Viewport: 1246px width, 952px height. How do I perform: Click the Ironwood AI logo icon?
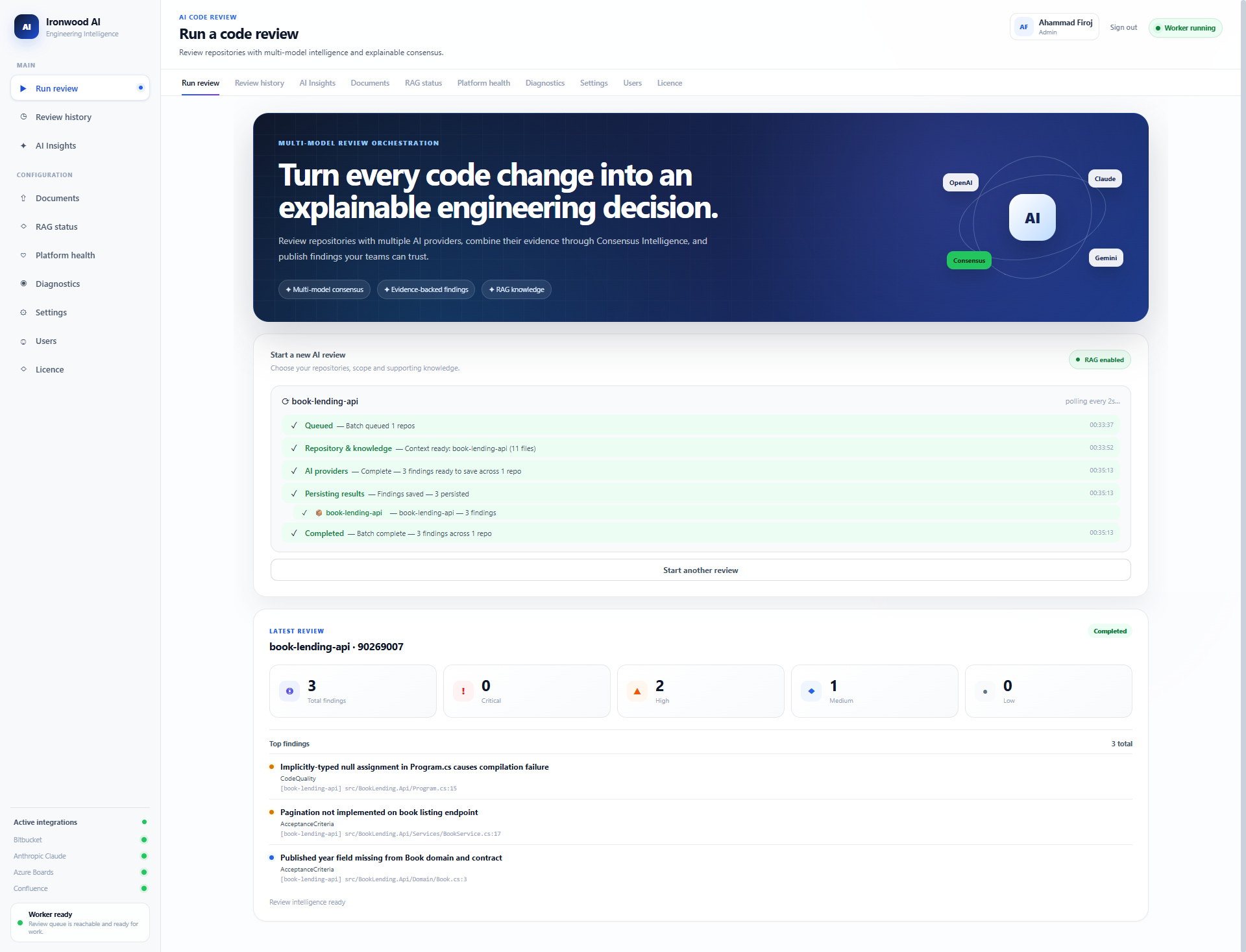coord(27,27)
